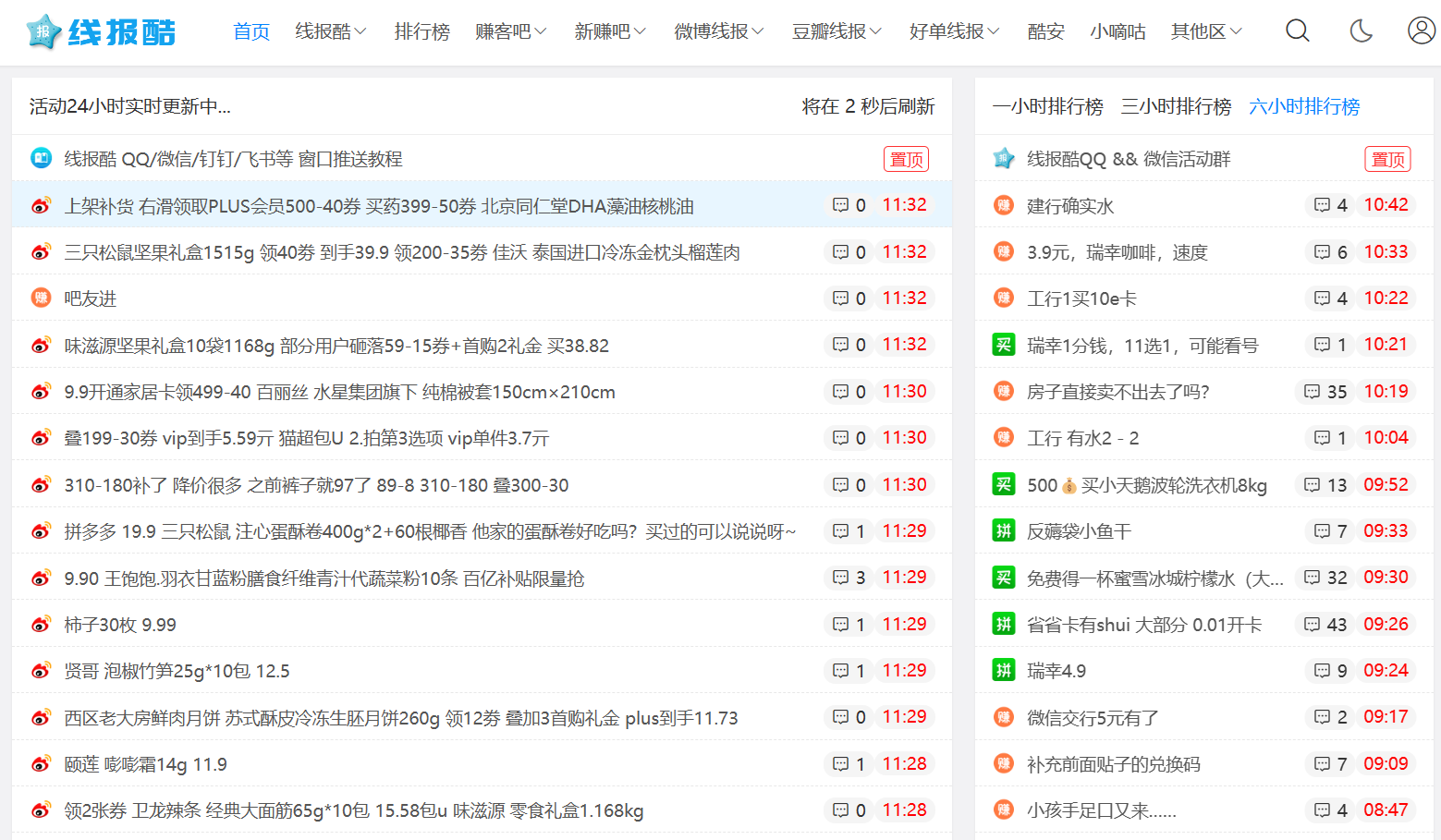Expand the 线报酷 nav dropdown
This screenshot has width=1441, height=840.
point(331,31)
